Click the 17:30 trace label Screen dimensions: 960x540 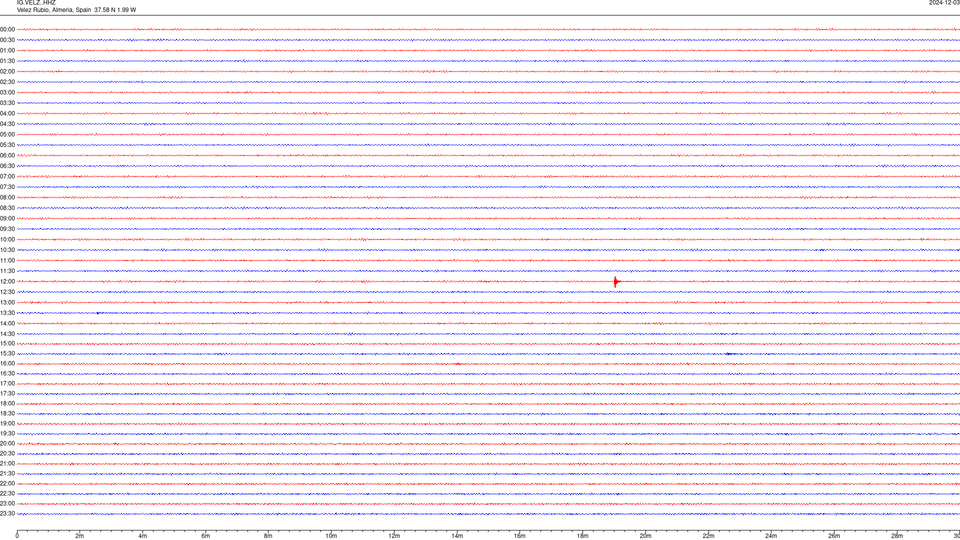coord(7,394)
